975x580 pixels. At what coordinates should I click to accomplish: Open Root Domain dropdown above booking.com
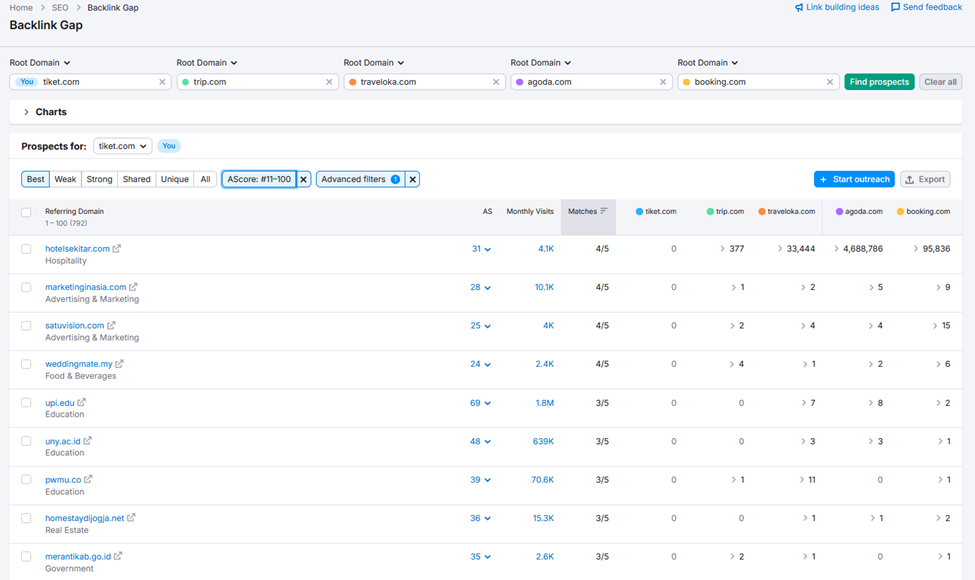point(708,63)
